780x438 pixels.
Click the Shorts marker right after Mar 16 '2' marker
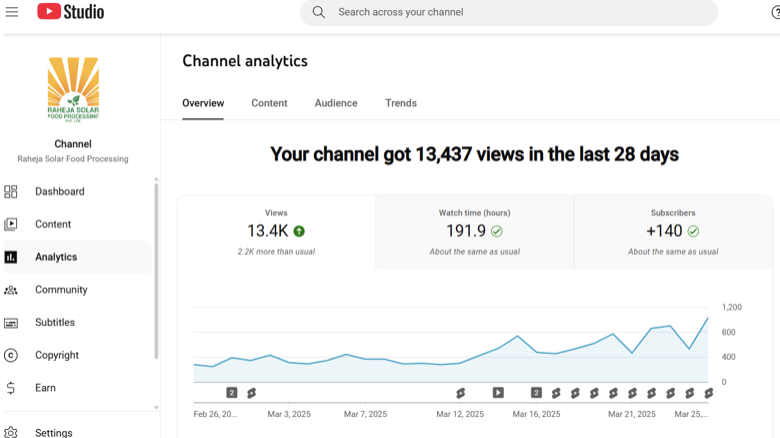556,393
